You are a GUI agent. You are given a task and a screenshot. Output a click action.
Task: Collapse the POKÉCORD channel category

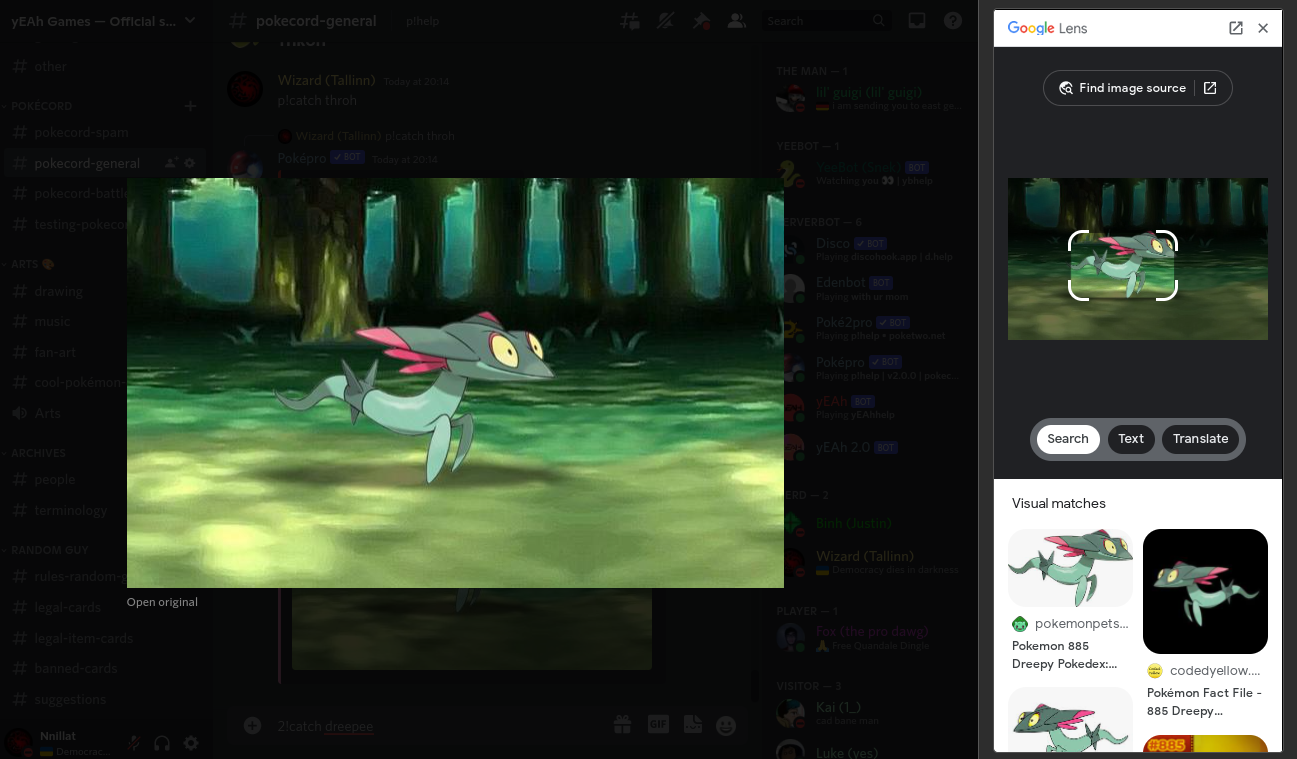[x=42, y=106]
